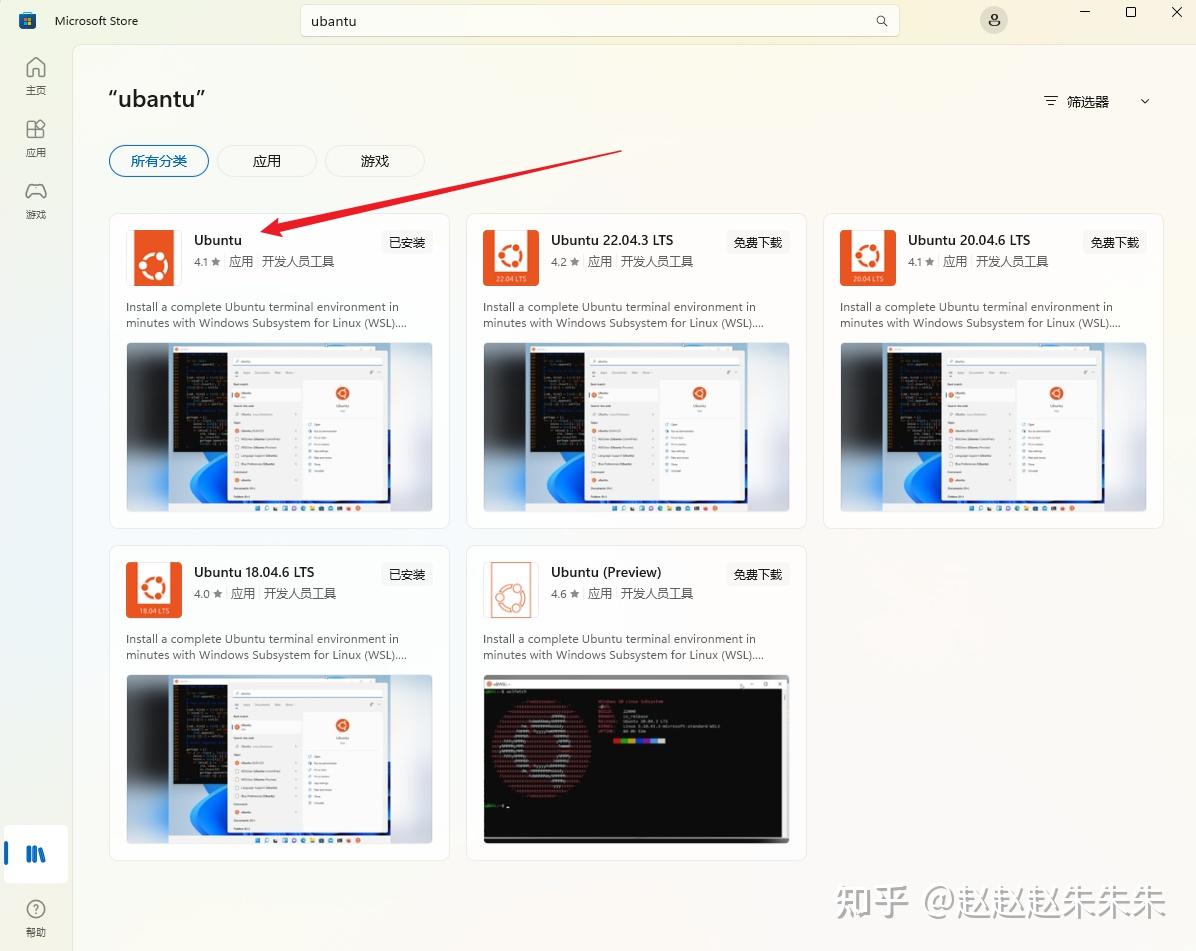Click the 4.0 star rating of Ubuntu 18.04.6
Image resolution: width=1196 pixels, height=951 pixels.
[208, 593]
